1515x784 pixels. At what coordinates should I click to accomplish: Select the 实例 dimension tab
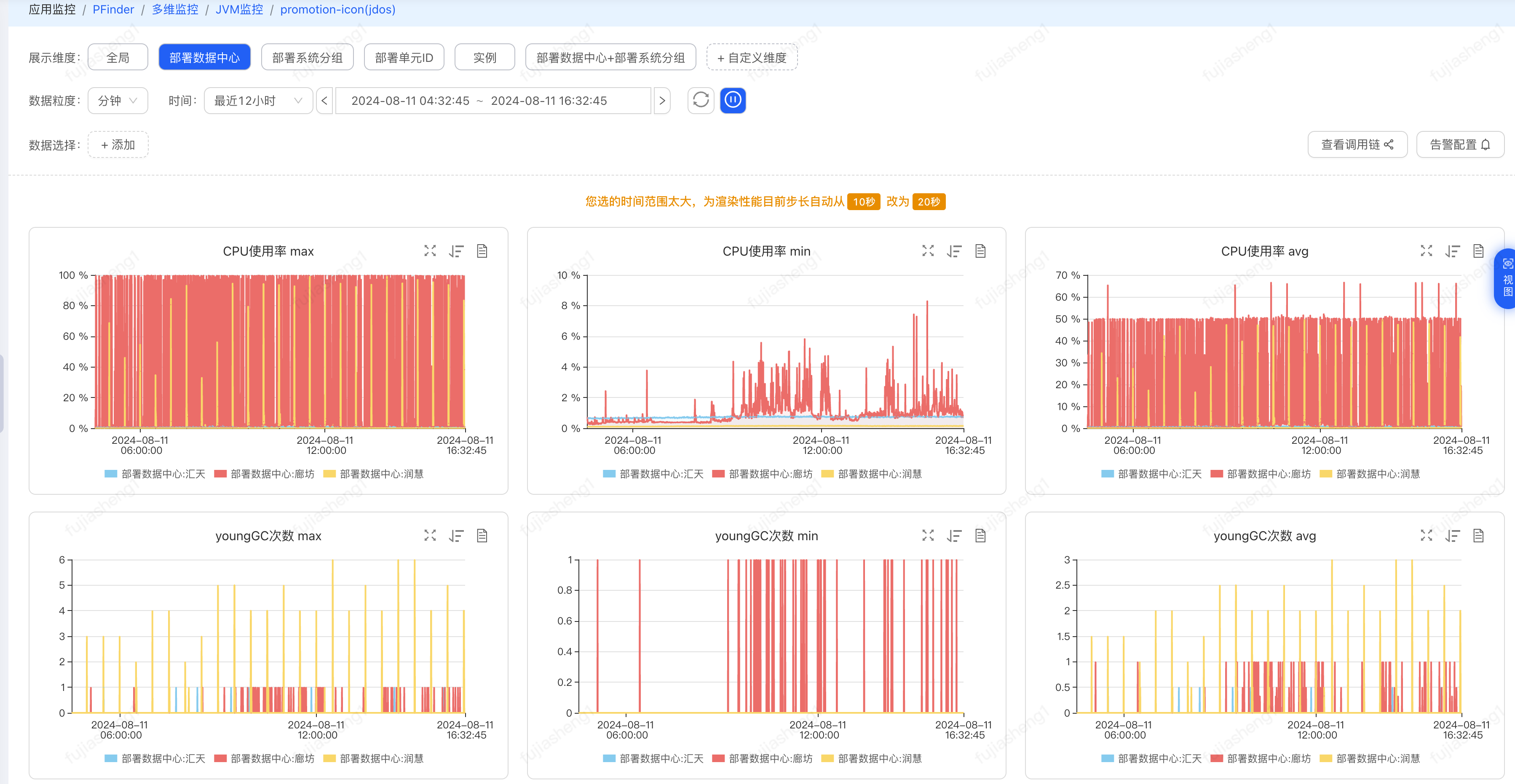(x=484, y=58)
